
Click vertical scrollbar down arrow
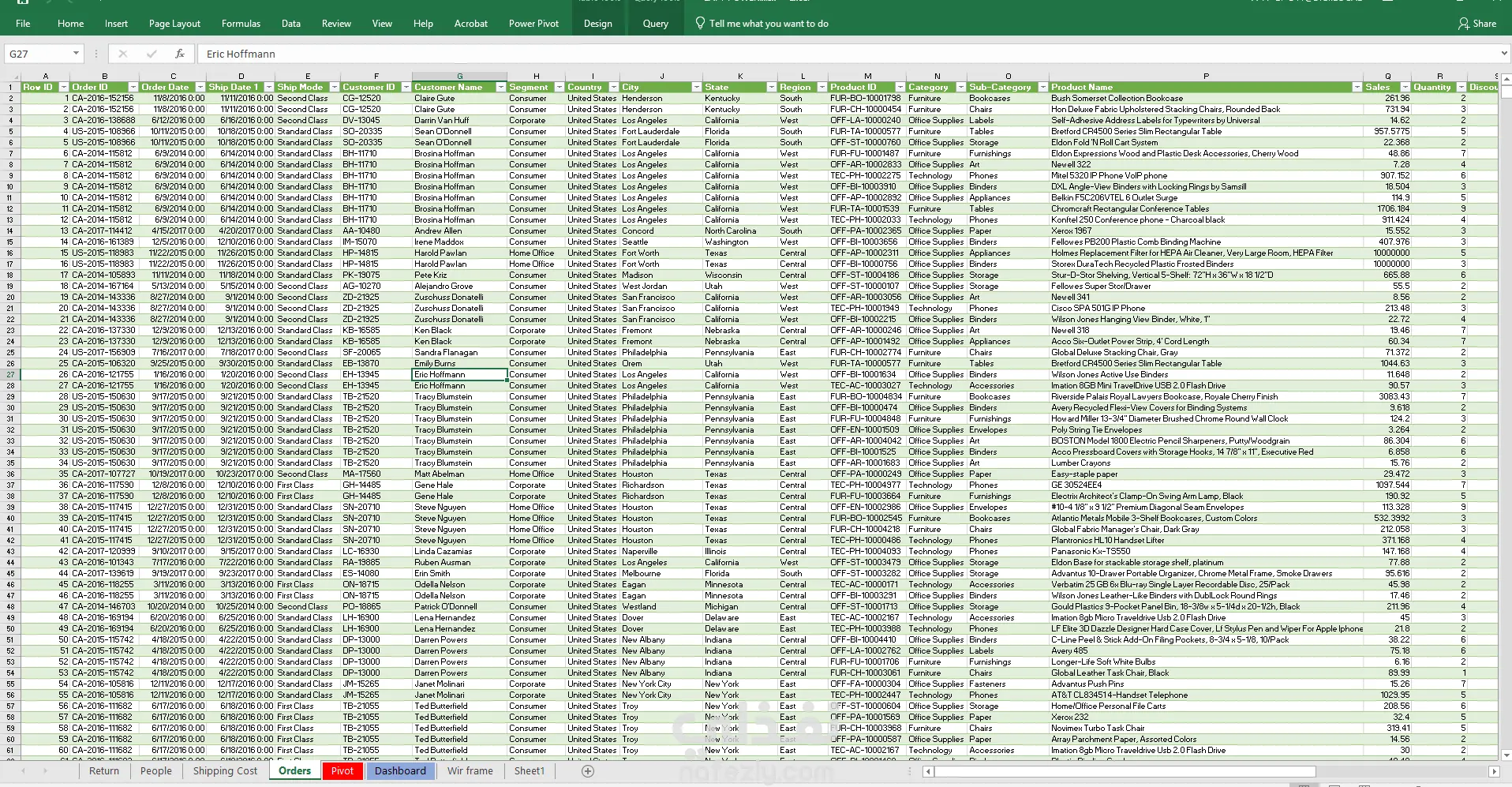click(x=1506, y=755)
